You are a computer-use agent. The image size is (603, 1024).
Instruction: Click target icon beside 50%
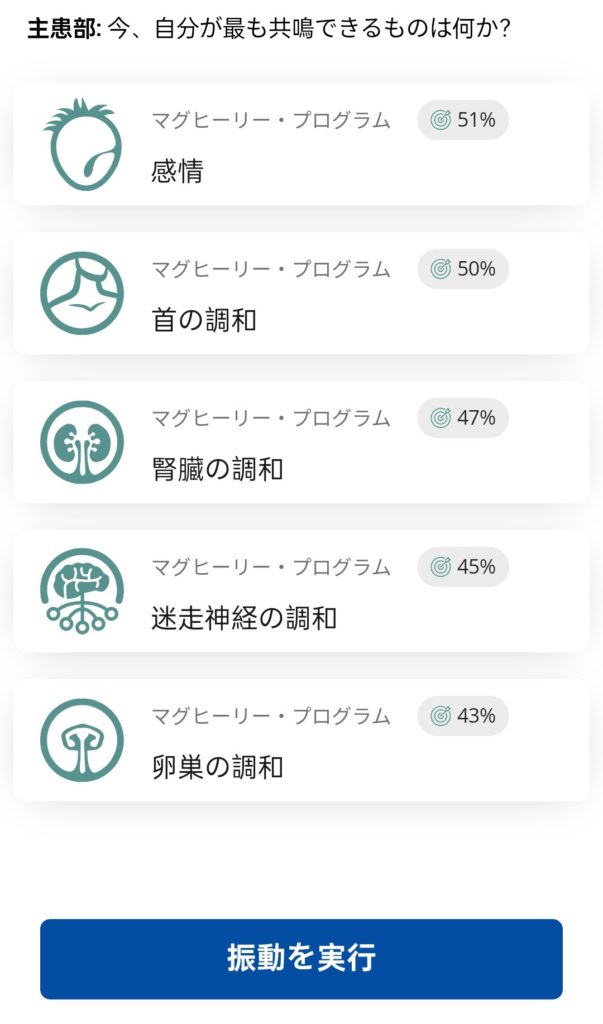[440, 269]
